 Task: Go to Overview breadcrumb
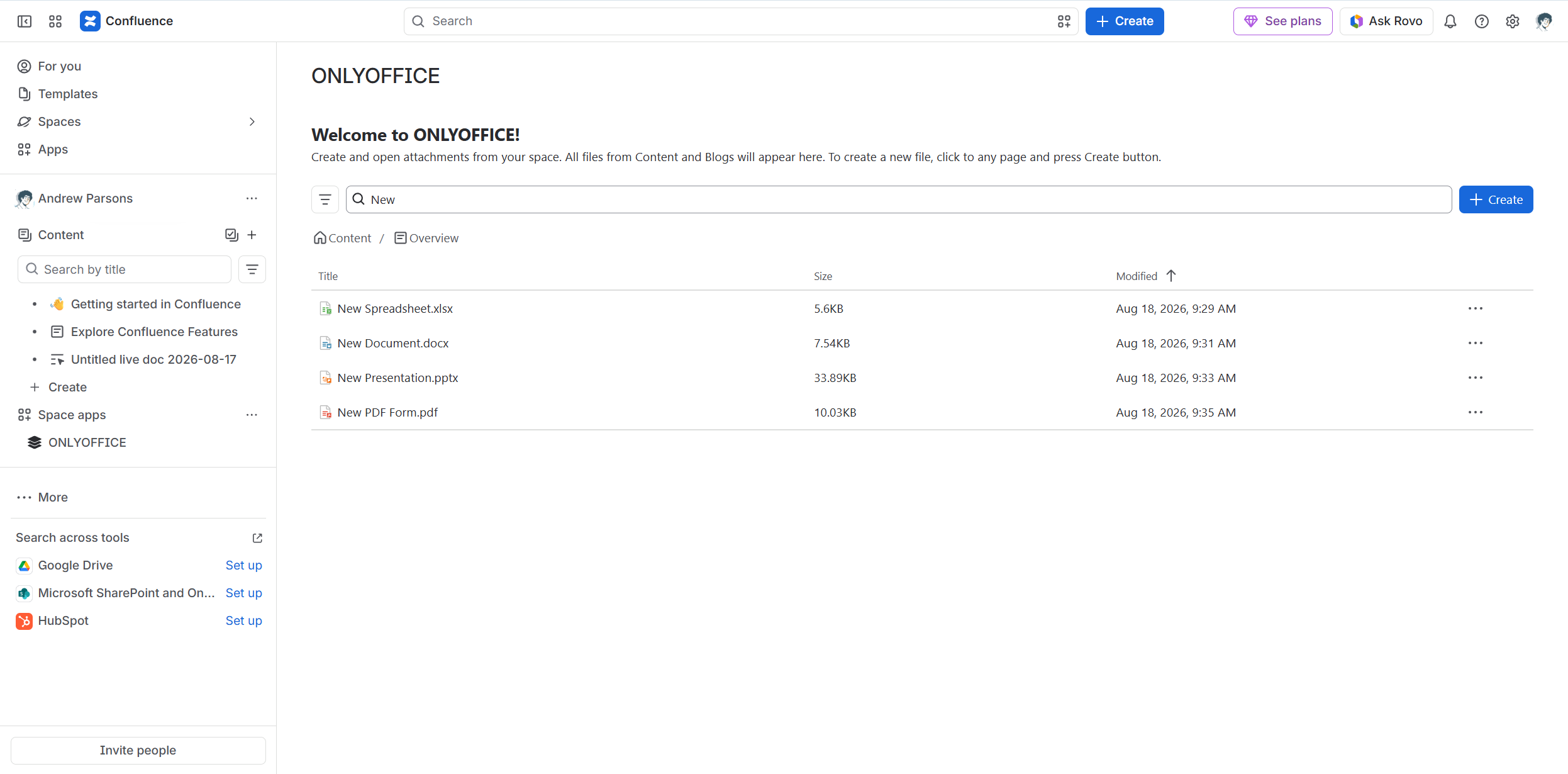coord(426,238)
